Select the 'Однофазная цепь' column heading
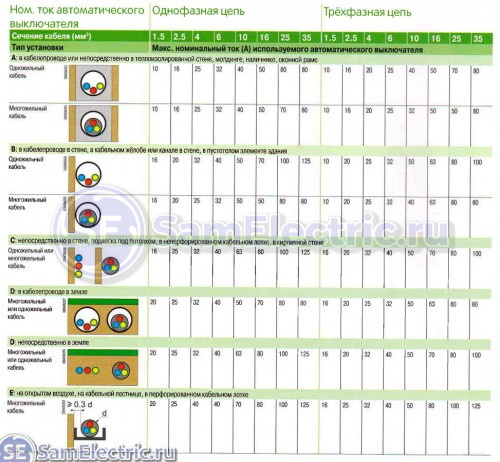Viewport: 500px width, 462px height. tap(198, 11)
